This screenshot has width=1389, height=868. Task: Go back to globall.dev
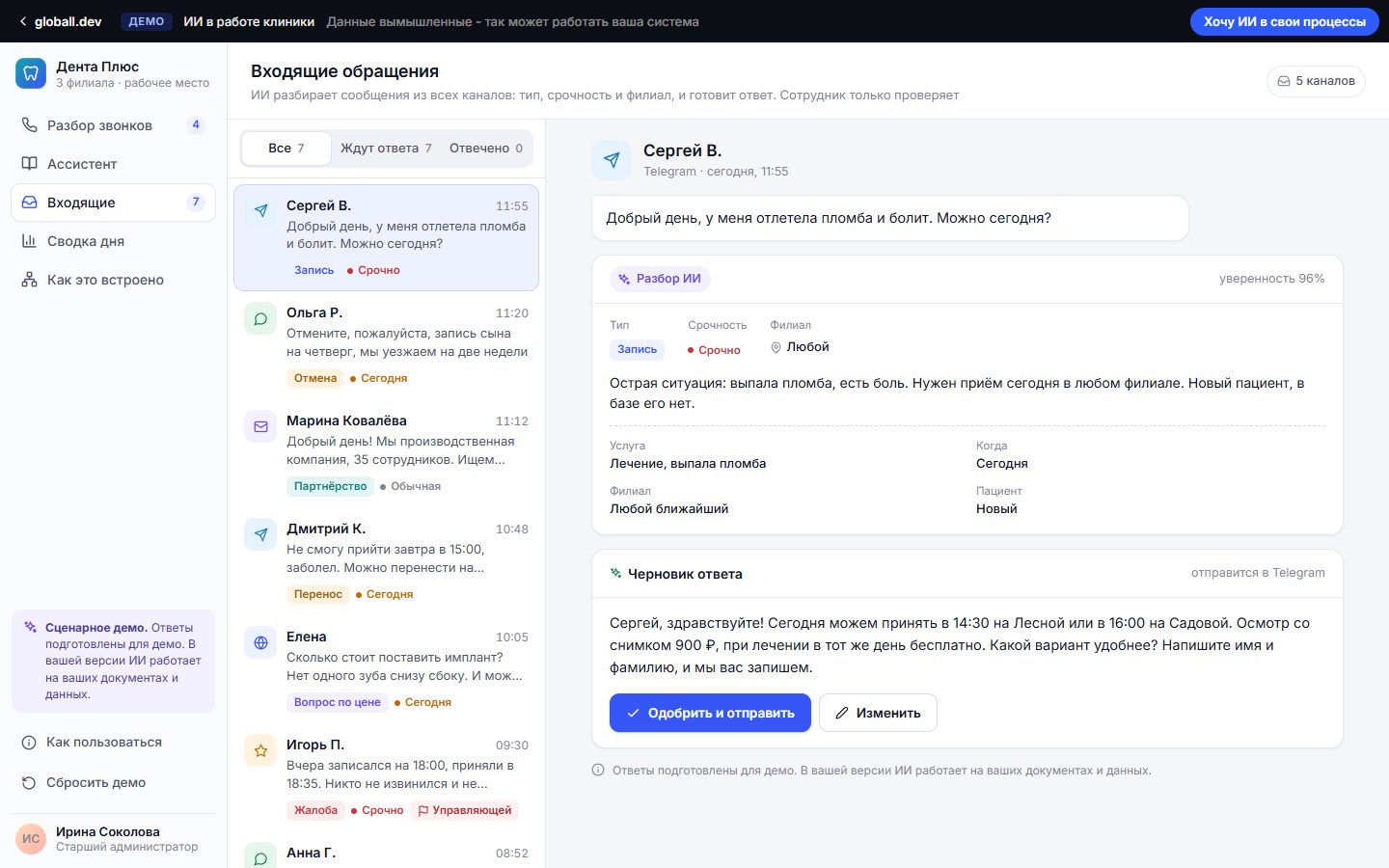tap(60, 21)
